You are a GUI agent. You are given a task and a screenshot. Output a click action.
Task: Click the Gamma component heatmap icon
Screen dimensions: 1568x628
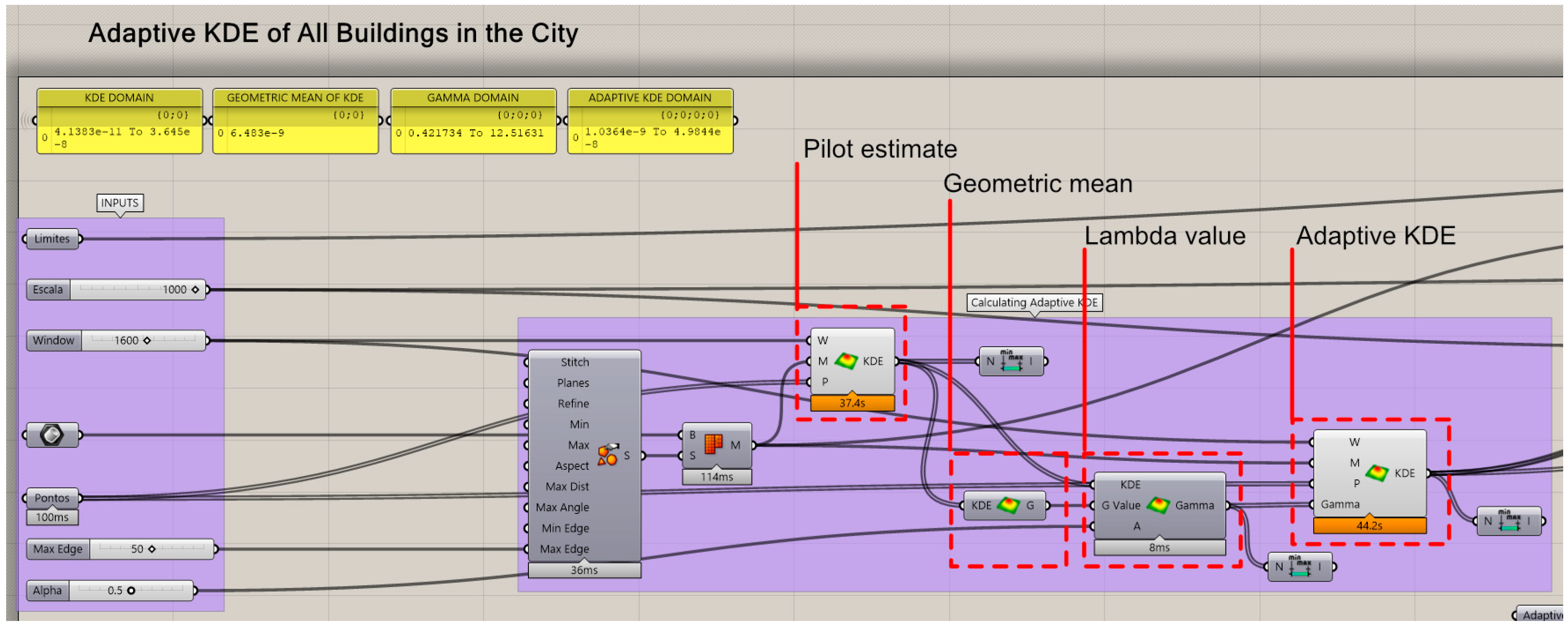click(1158, 505)
